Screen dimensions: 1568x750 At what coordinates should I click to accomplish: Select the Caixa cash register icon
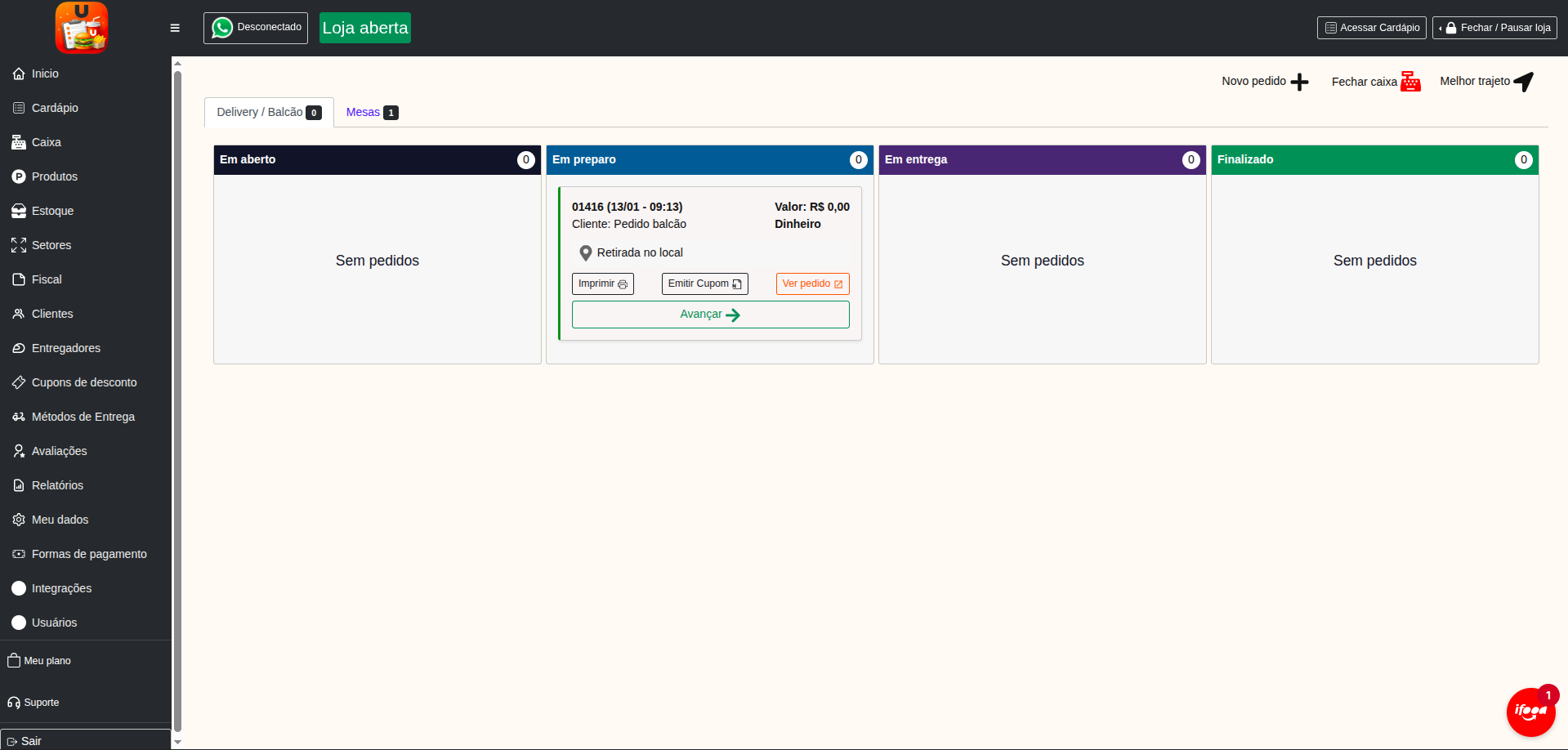[x=18, y=142]
